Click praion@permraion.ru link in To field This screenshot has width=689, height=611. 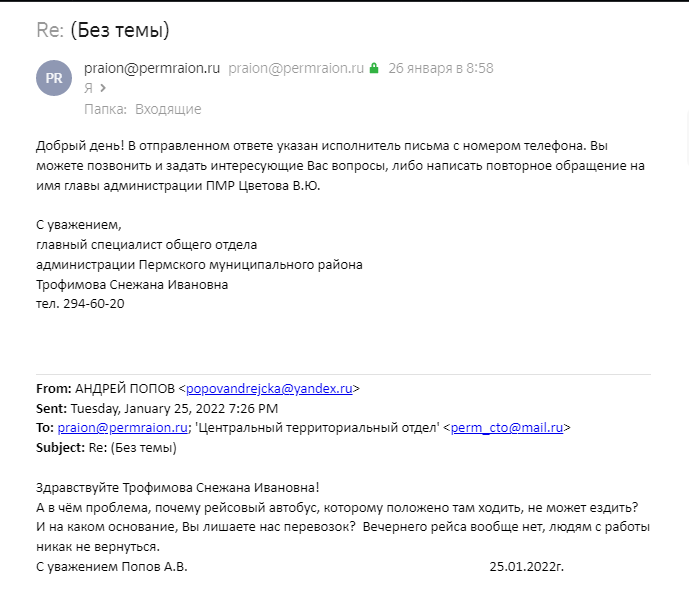[123, 427]
